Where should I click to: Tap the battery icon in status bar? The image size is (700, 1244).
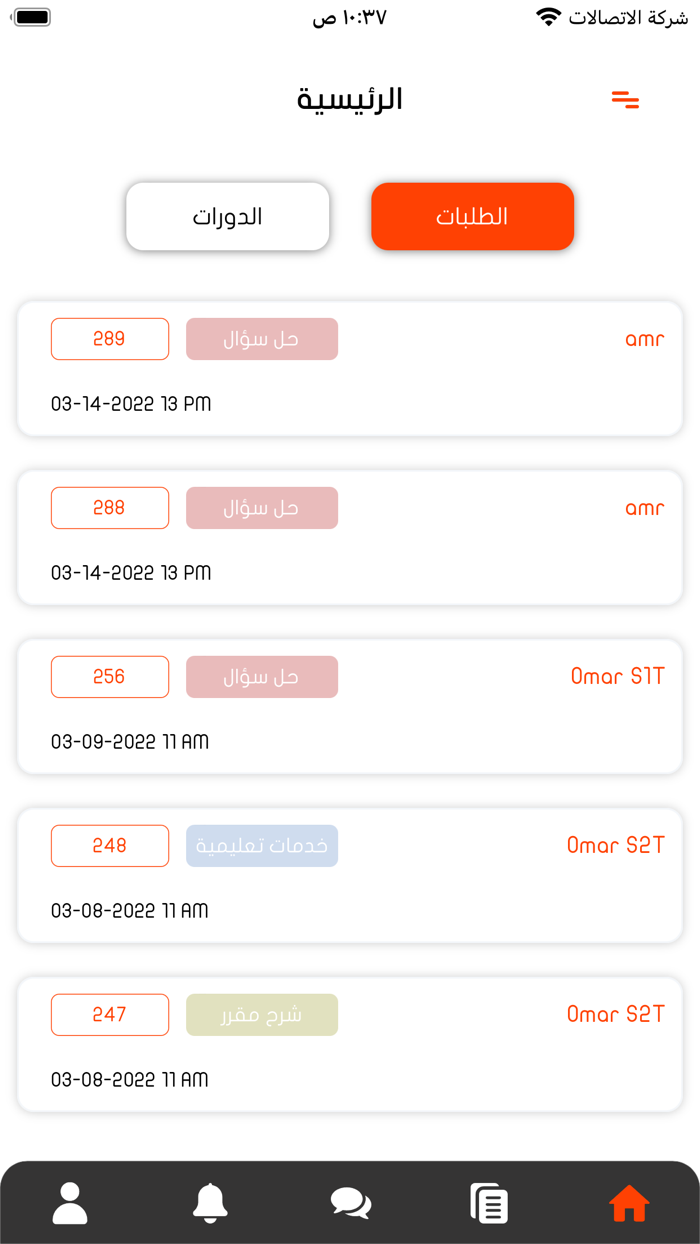pyautogui.click(x=33, y=17)
